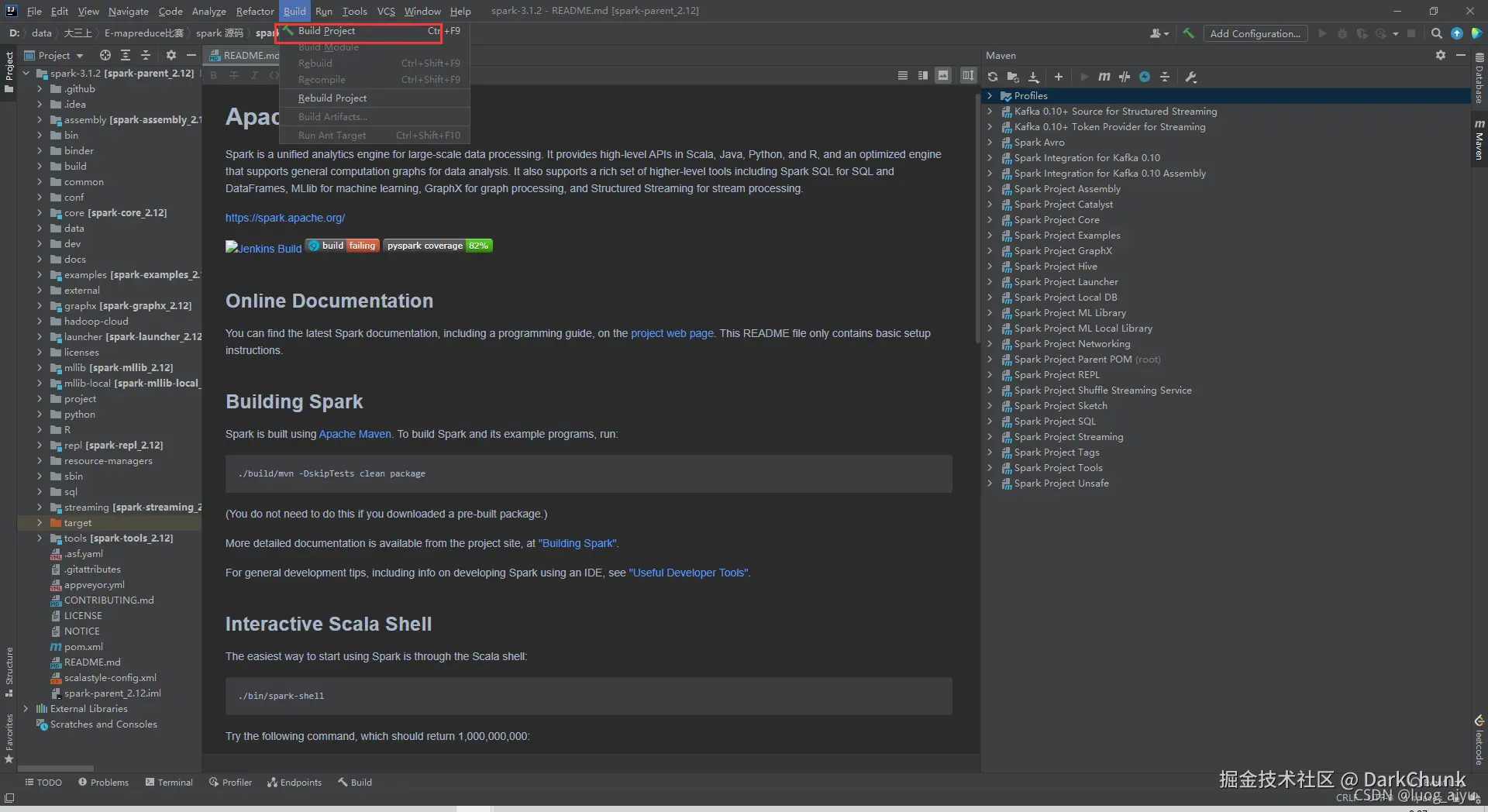Screen dimensions: 1488x812
Task: Collapse the spark-3.1.2 root project node
Action: (x=26, y=74)
